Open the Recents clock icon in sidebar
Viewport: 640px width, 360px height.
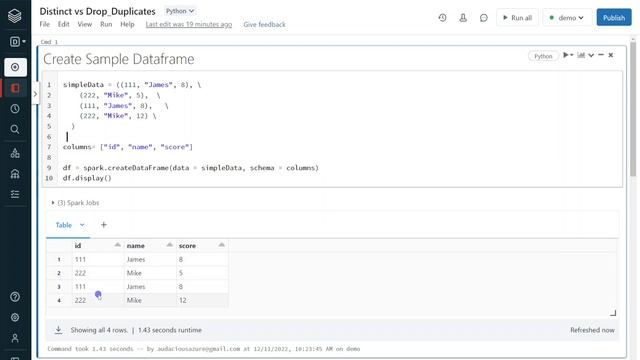tap(15, 109)
